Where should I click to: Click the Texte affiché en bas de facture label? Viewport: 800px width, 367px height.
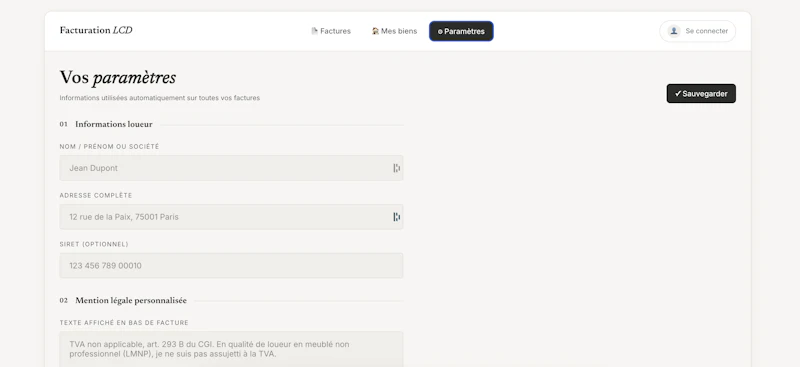124,323
